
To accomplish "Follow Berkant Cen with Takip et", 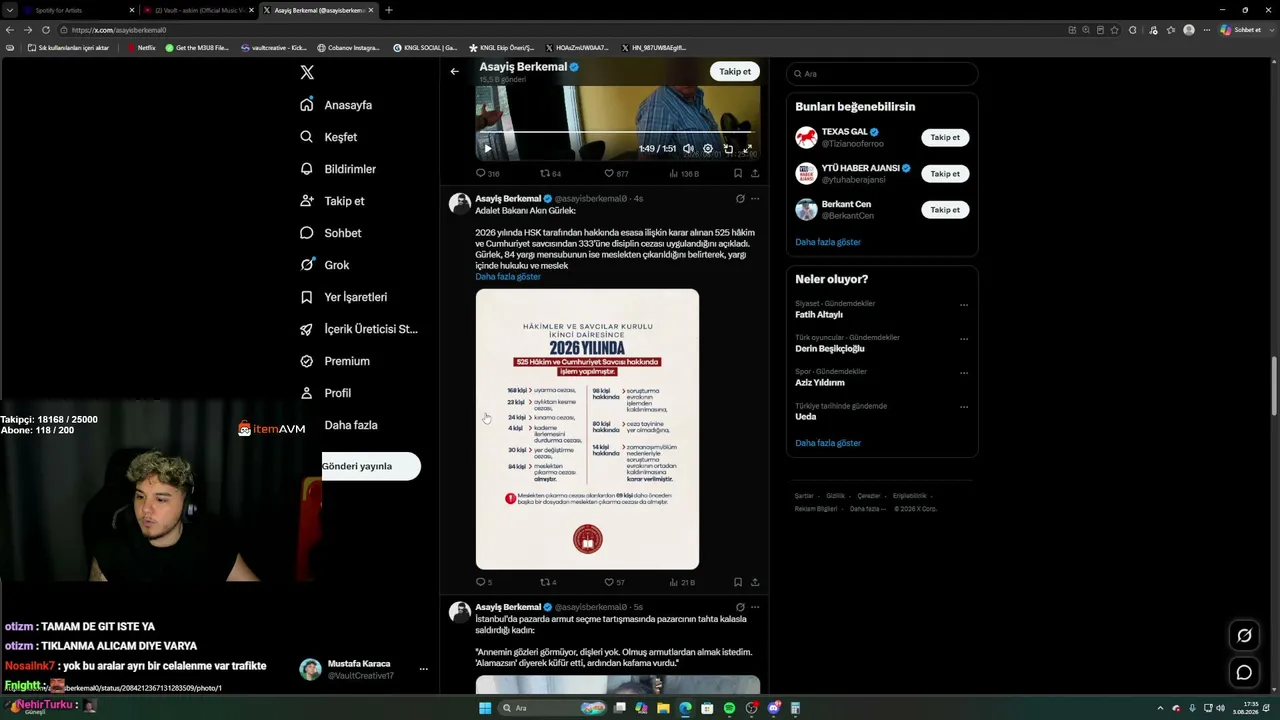I will click(945, 210).
